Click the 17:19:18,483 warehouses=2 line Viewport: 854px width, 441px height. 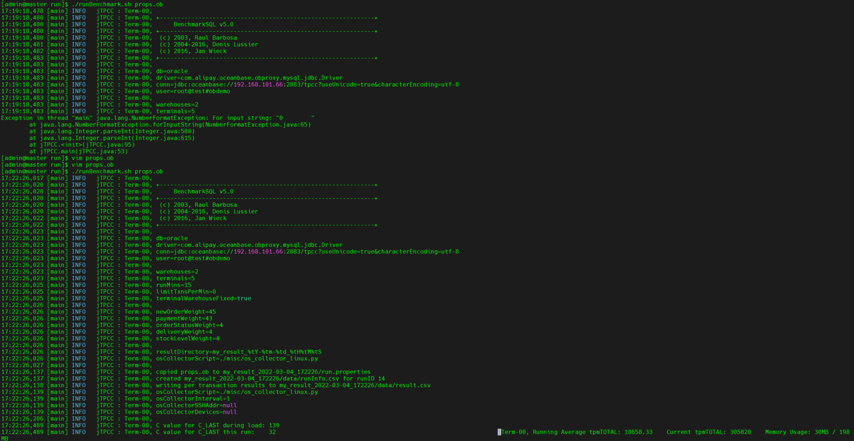pos(100,105)
